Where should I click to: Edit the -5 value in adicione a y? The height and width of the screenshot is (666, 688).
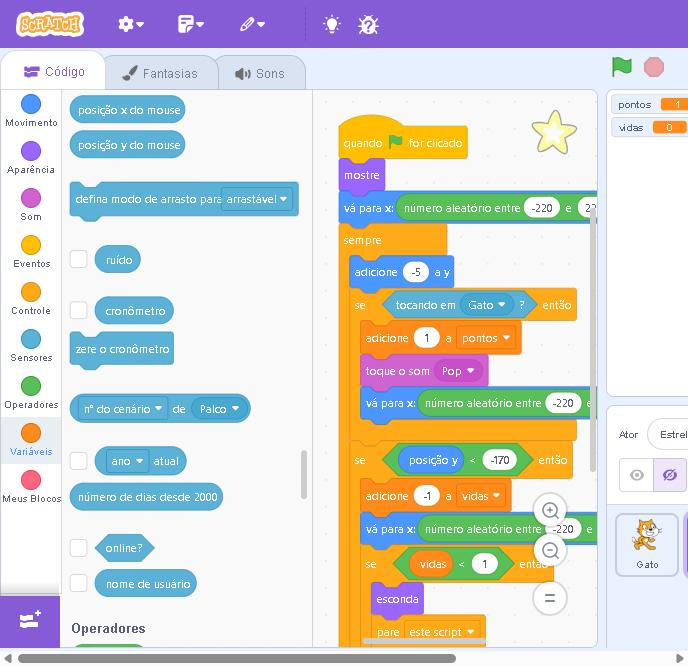pos(416,272)
